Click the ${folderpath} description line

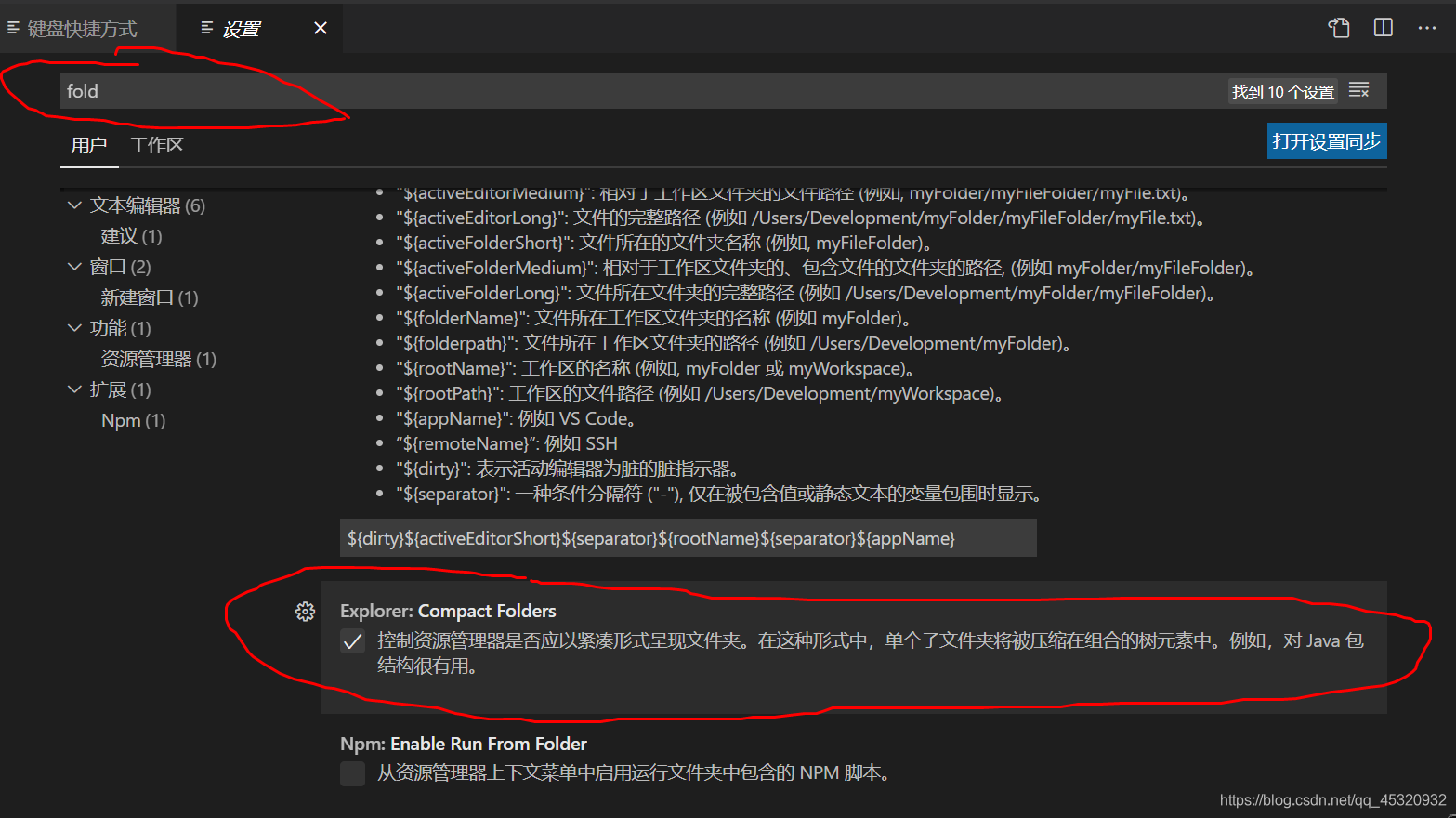(x=736, y=343)
